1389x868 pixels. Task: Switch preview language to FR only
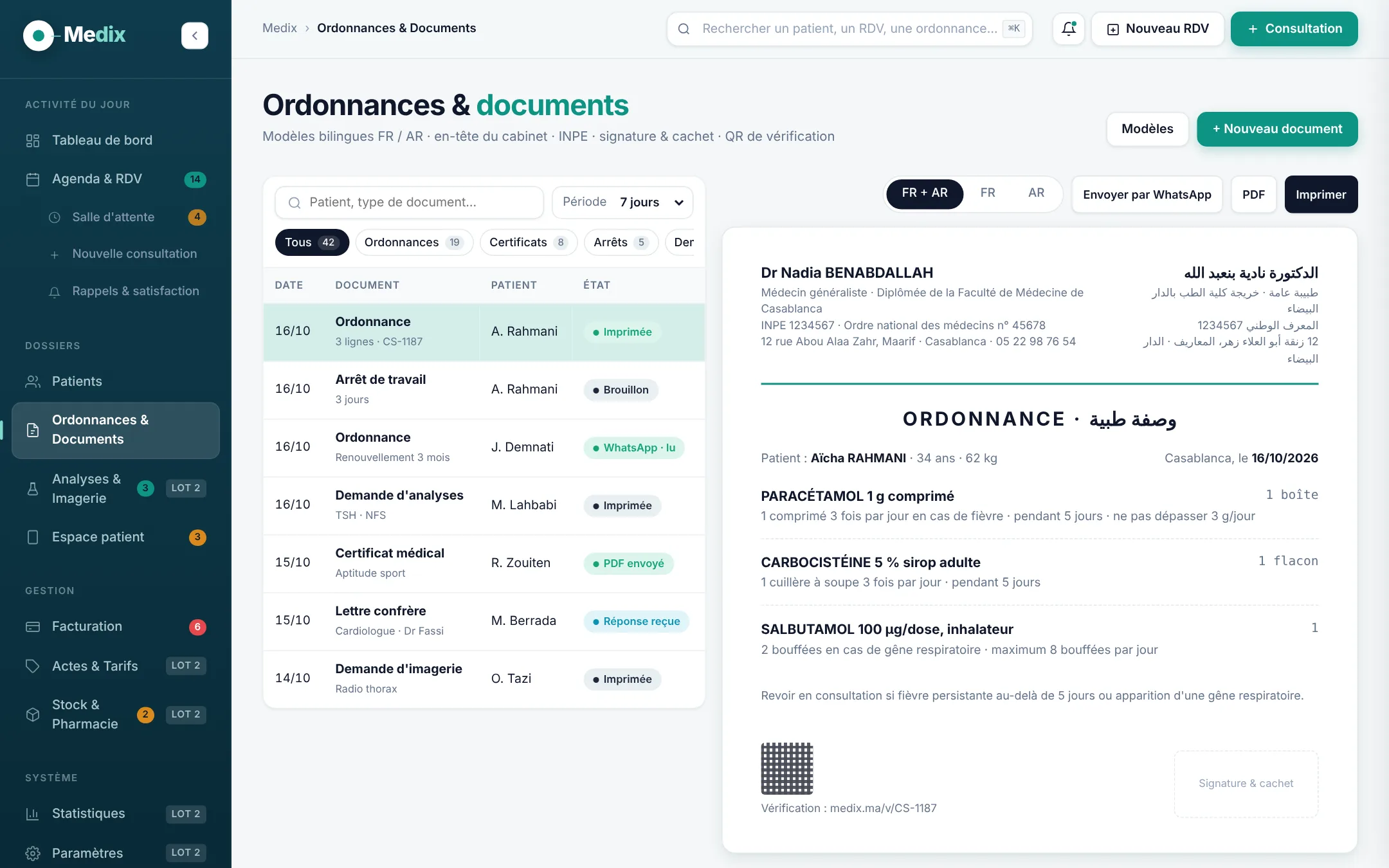tap(988, 194)
